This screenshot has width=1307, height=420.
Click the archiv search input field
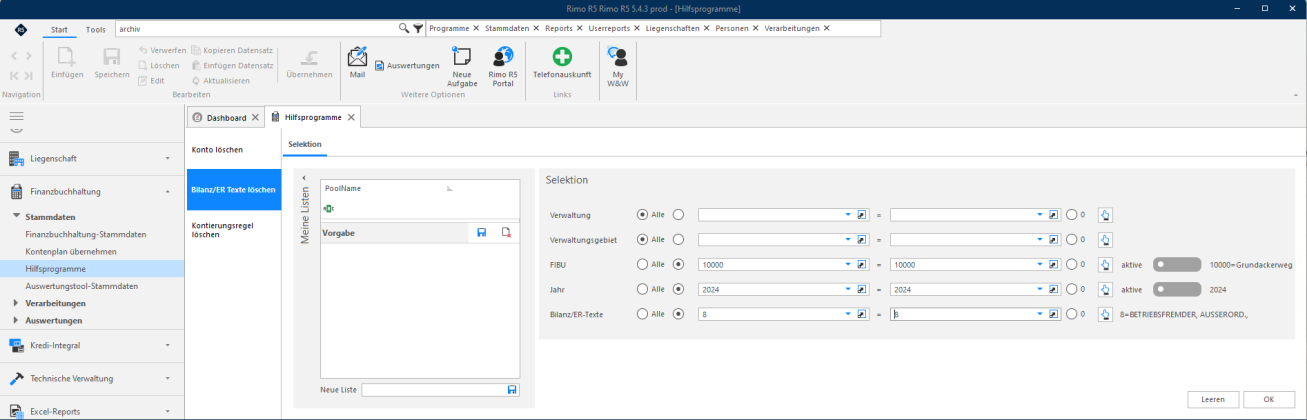[x=257, y=29]
